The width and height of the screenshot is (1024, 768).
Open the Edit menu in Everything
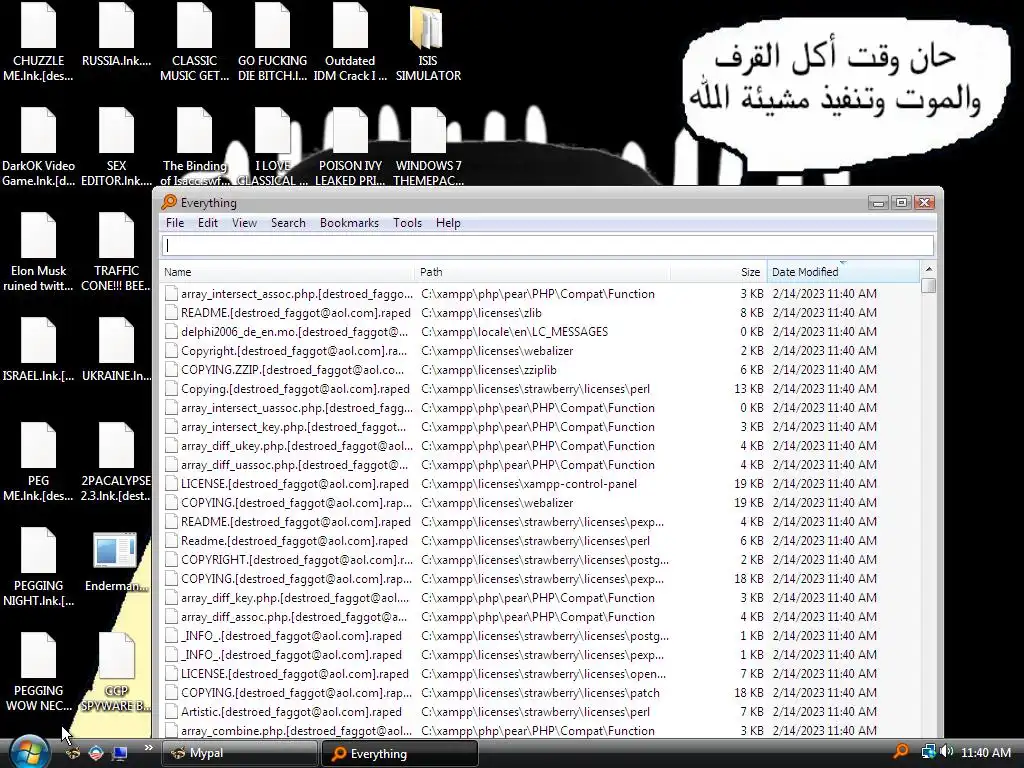[208, 223]
